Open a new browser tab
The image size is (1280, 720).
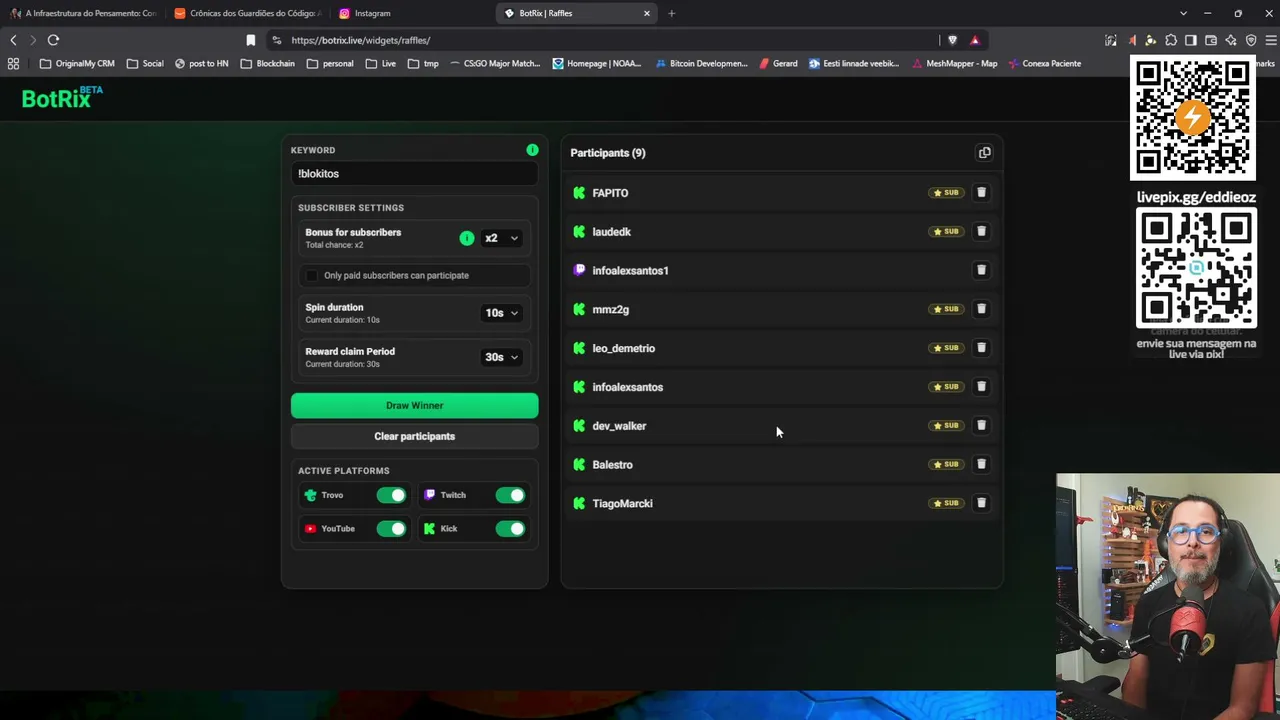coord(671,13)
